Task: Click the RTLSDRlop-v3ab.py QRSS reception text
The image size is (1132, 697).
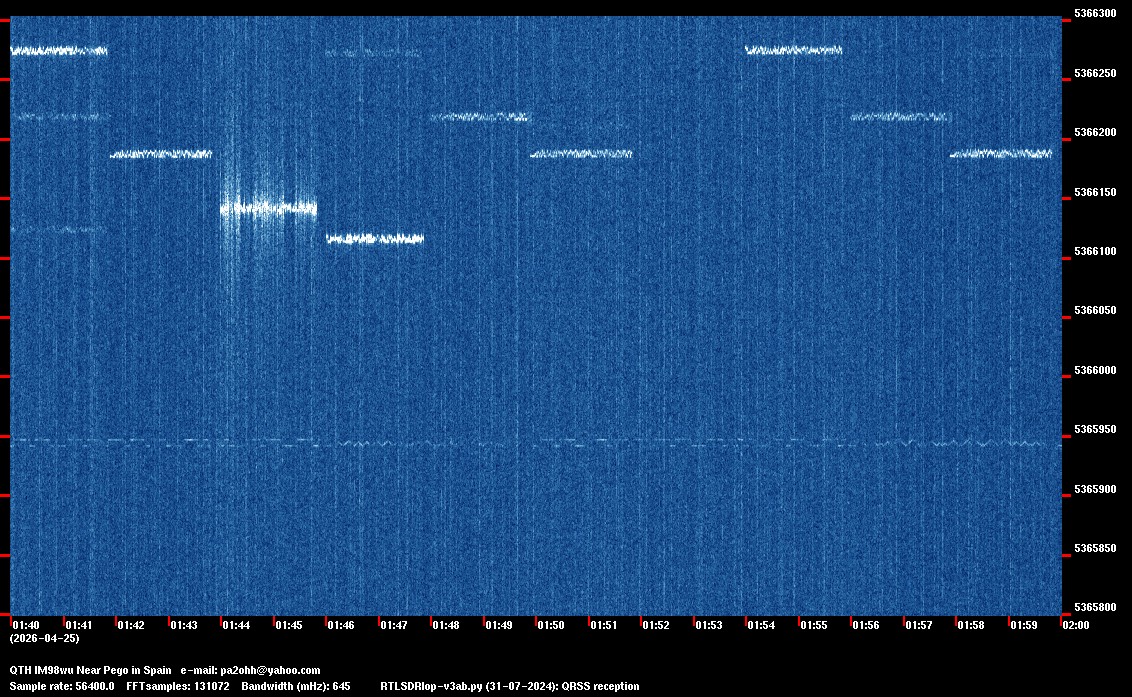Action: pyautogui.click(x=510, y=687)
